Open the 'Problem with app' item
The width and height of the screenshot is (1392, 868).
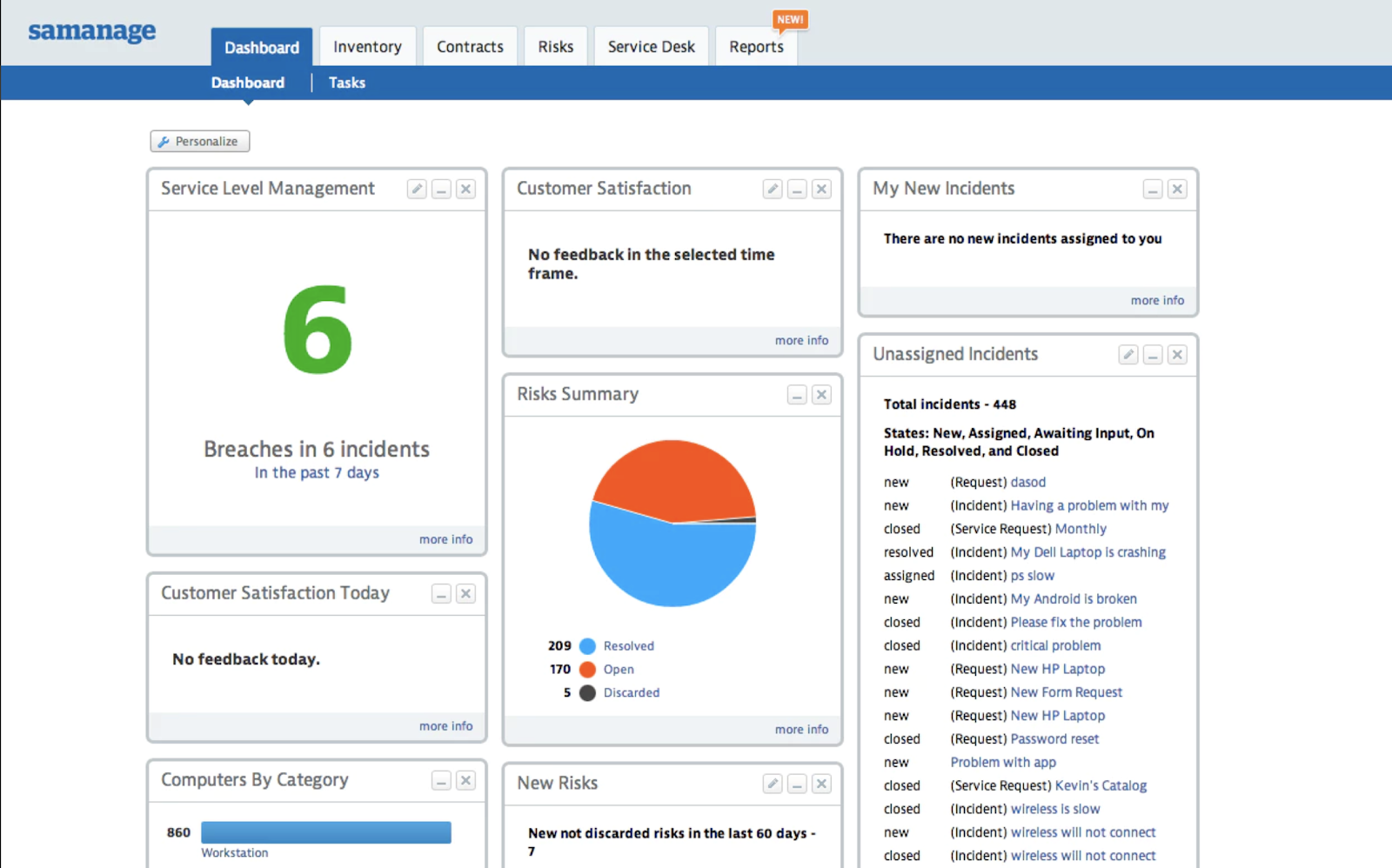(x=1003, y=763)
